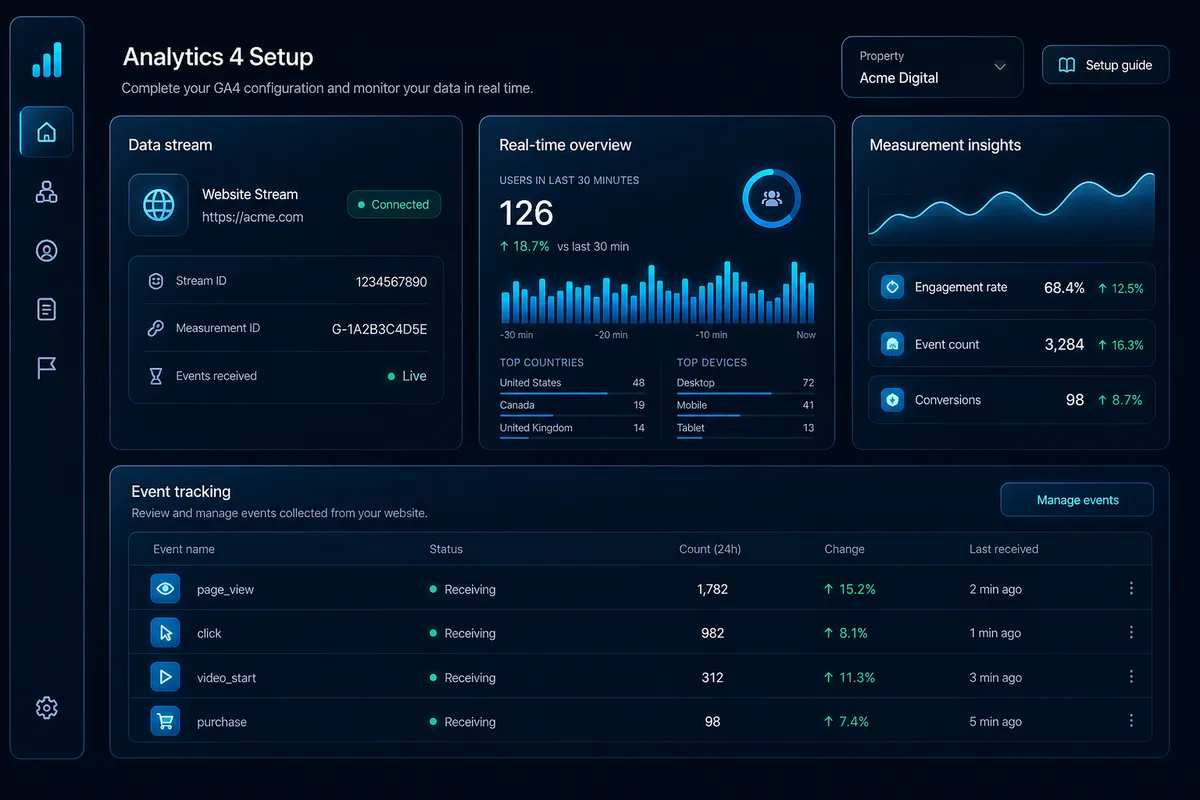The width and height of the screenshot is (1200, 800).
Task: Click the Measurement ID key icon
Action: (155, 329)
